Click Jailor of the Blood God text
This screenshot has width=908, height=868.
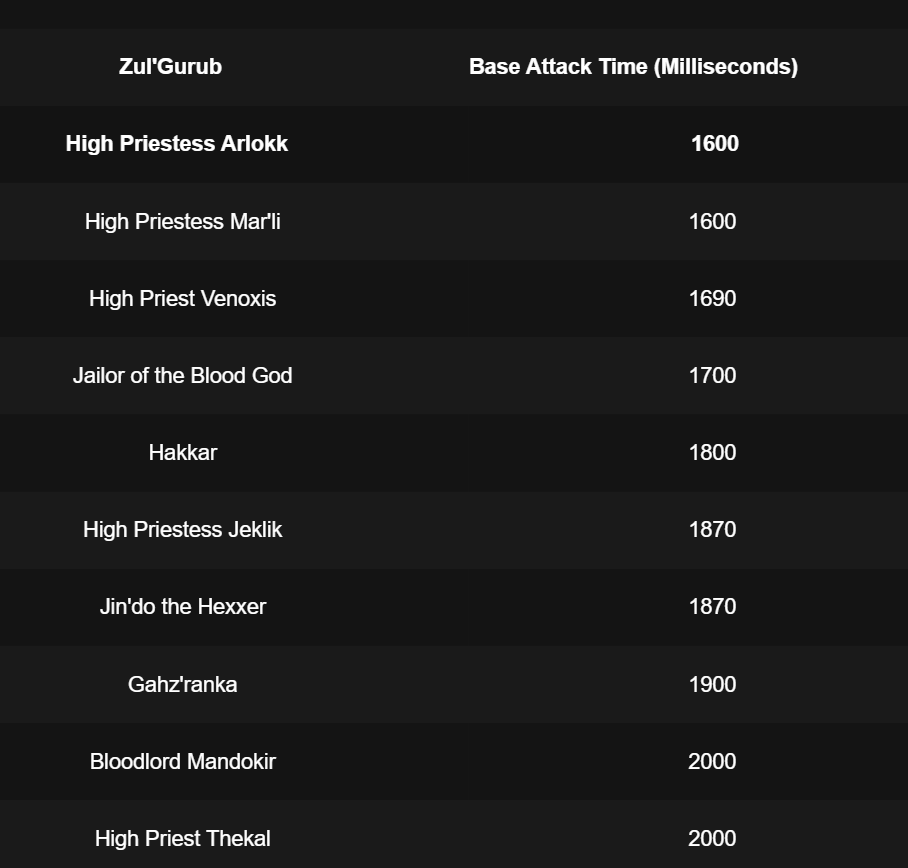coord(182,375)
